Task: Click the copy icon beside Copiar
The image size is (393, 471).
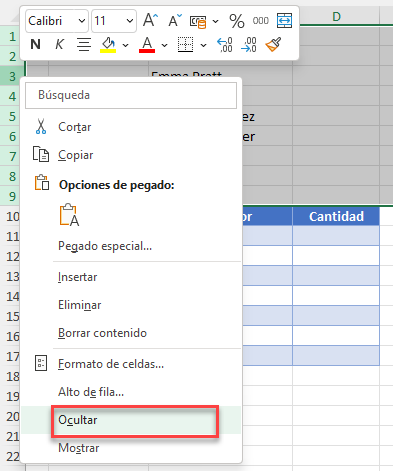Action: [x=41, y=154]
